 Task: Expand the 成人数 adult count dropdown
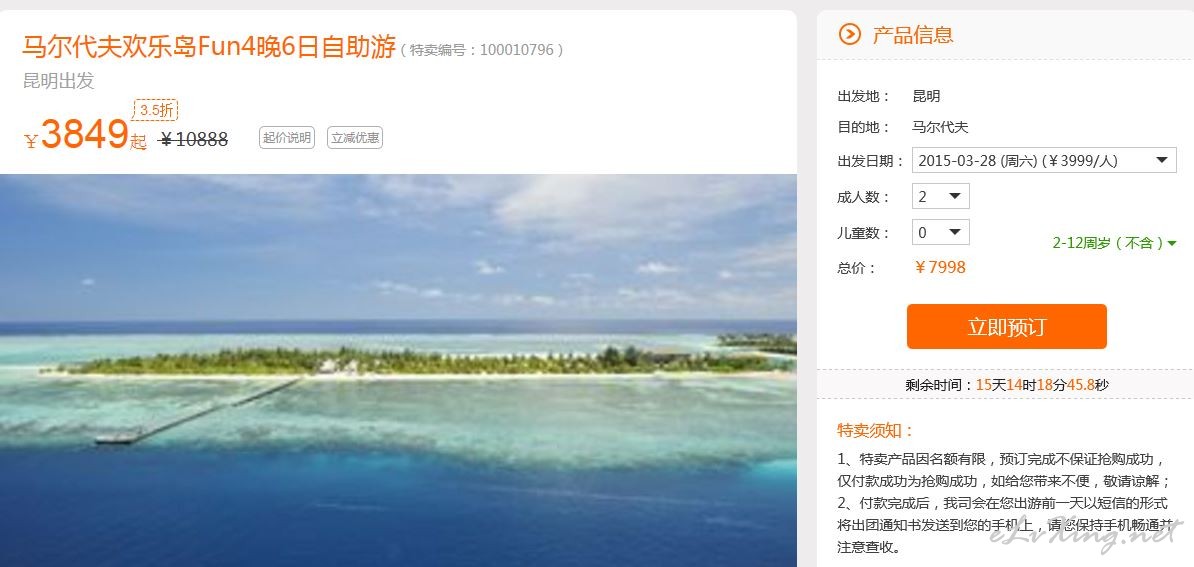[940, 196]
